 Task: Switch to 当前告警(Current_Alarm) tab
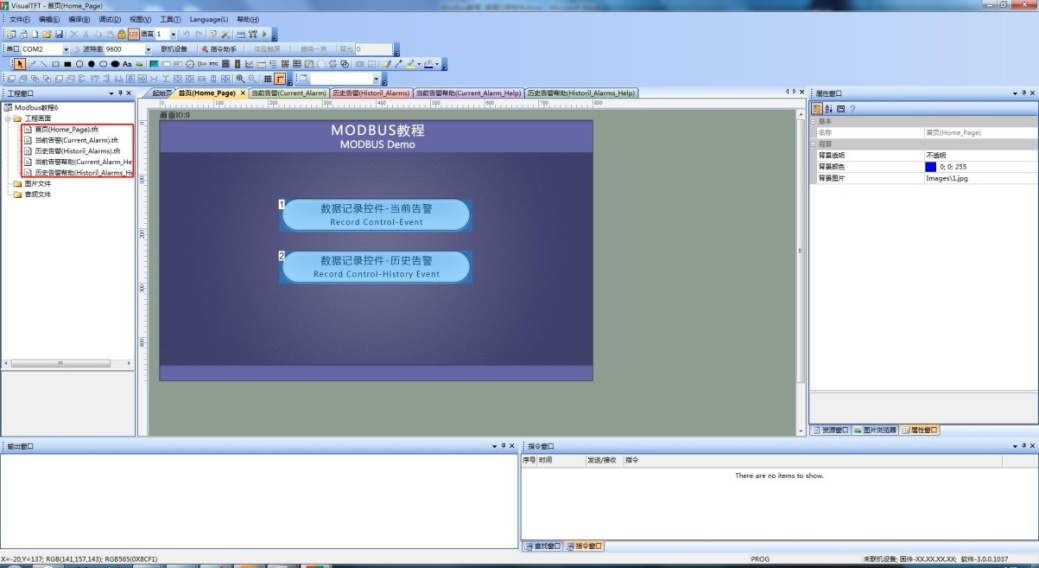[289, 93]
